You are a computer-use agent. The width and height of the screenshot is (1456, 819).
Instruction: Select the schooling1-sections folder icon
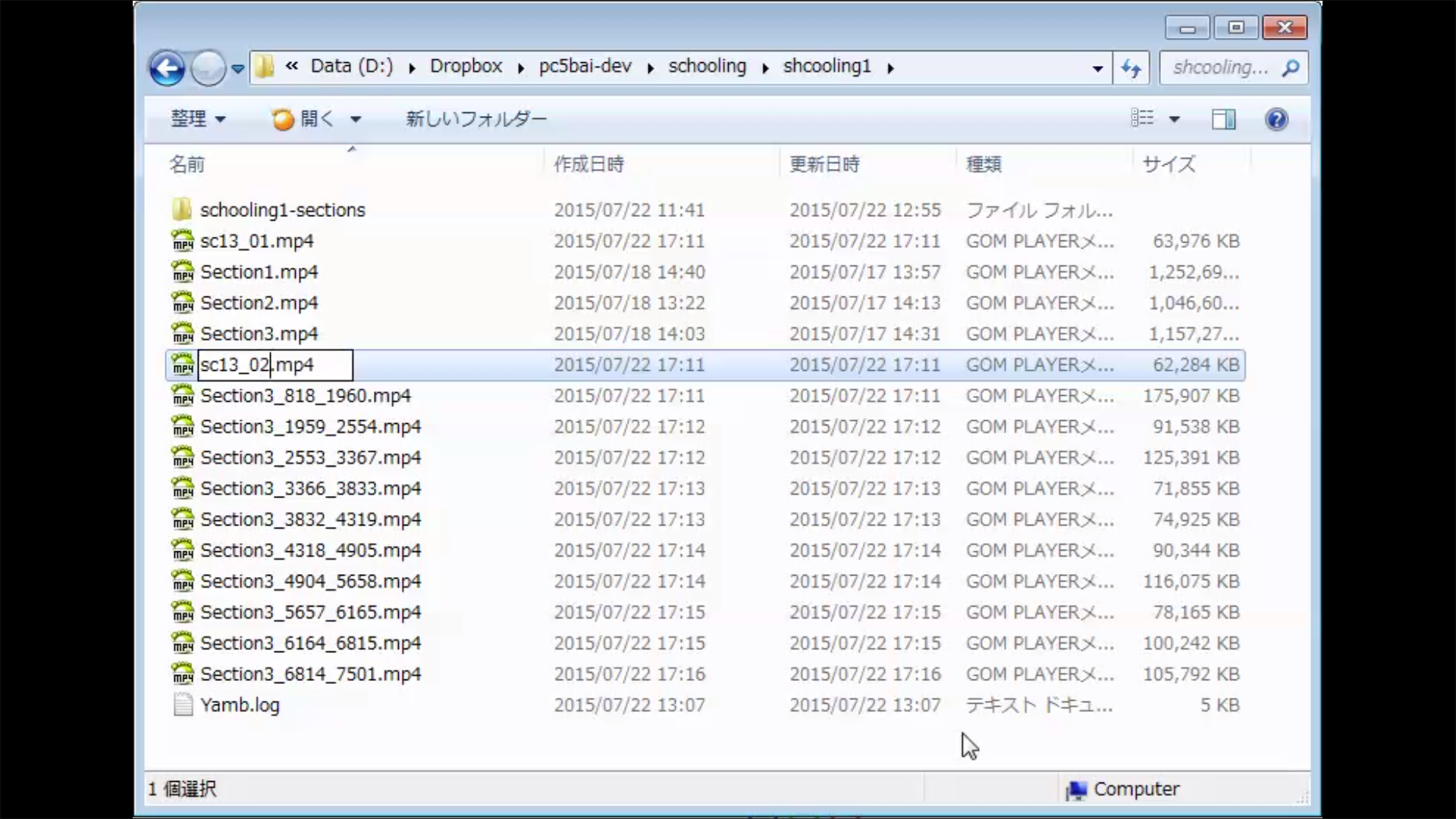click(x=182, y=210)
